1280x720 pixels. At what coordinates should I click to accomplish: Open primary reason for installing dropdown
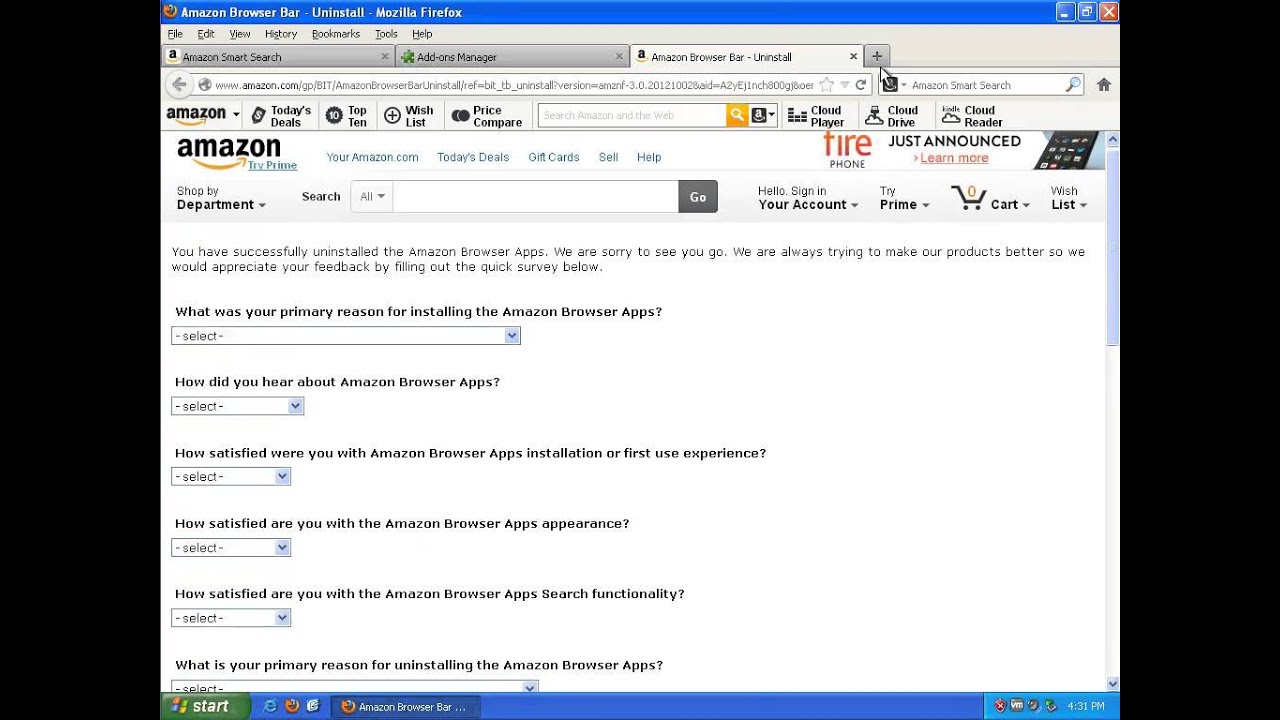(346, 336)
